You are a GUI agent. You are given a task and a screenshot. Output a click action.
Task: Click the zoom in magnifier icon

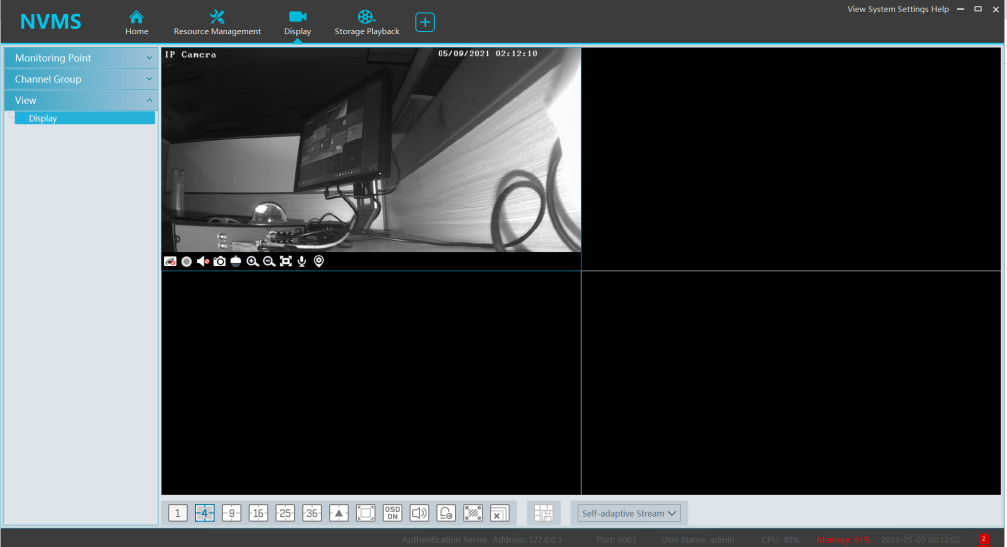[252, 261]
